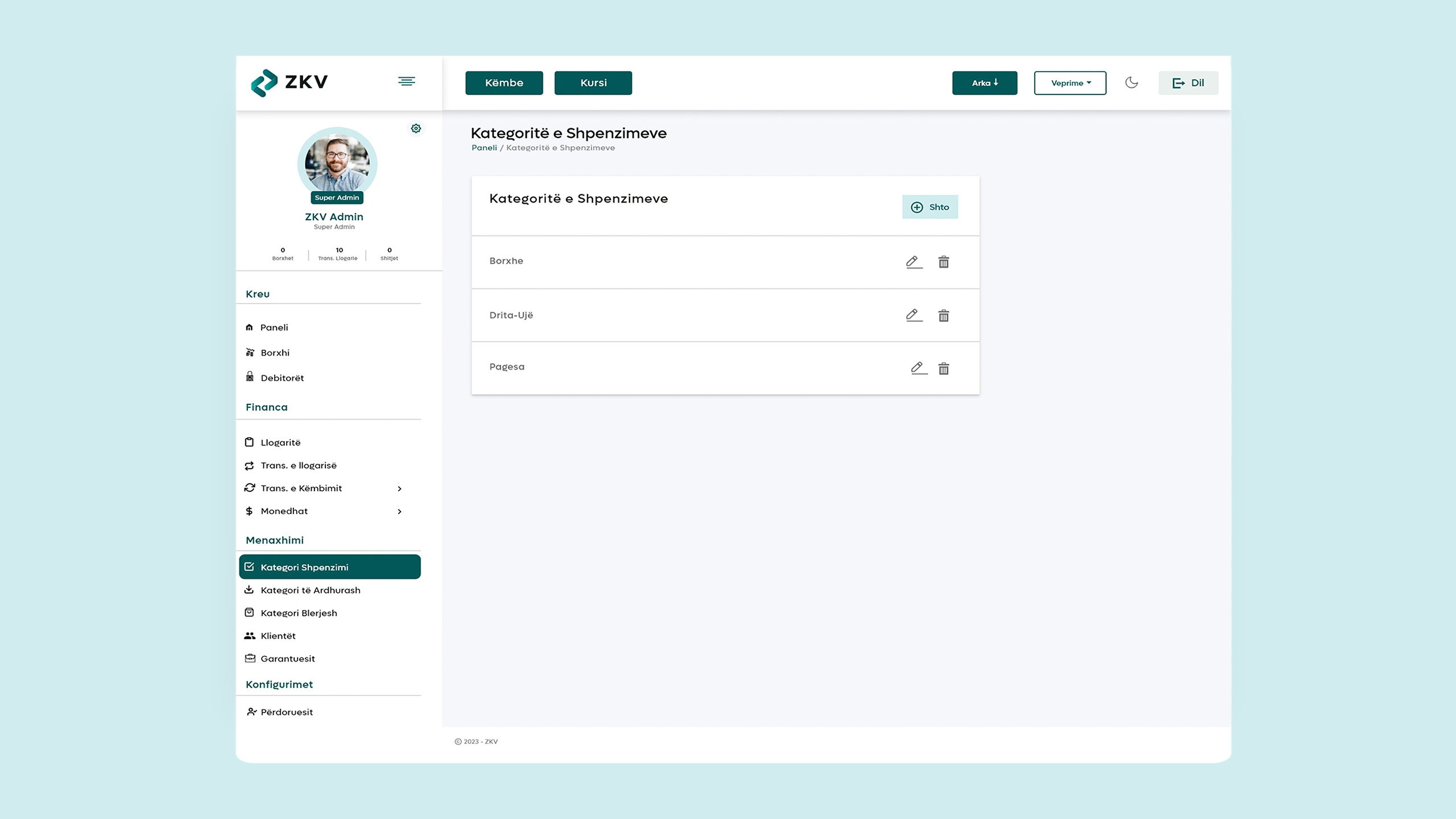Click the Shto add button
The height and width of the screenshot is (819, 1456).
coord(930,207)
